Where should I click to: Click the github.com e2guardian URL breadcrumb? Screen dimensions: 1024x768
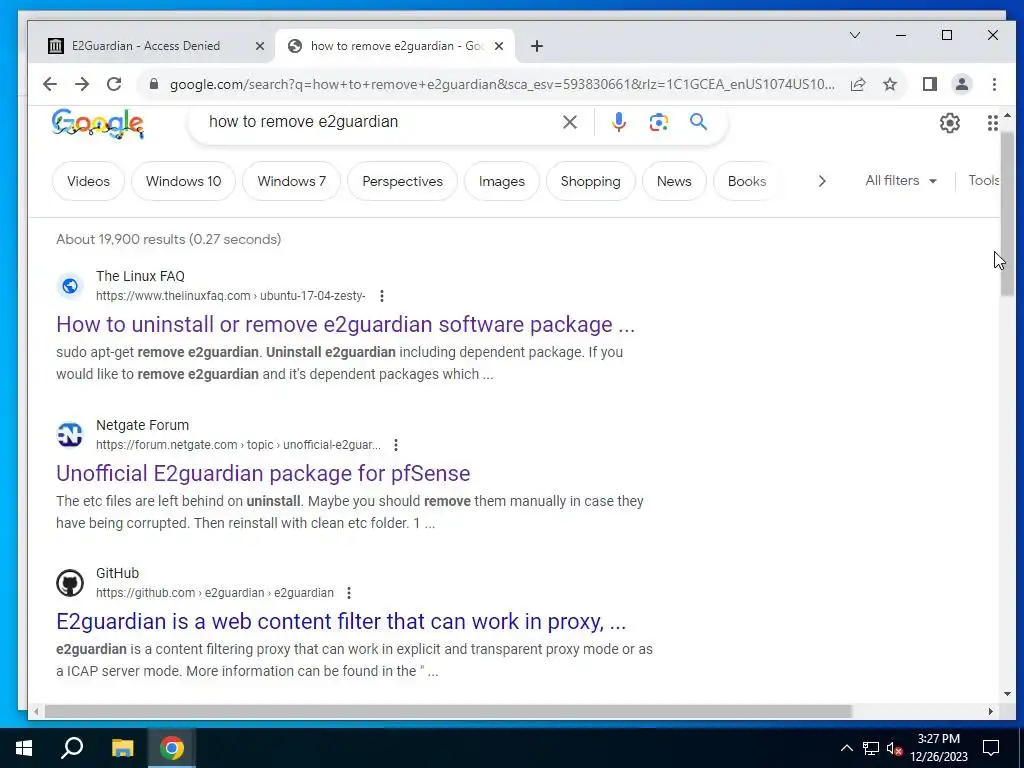(x=215, y=593)
